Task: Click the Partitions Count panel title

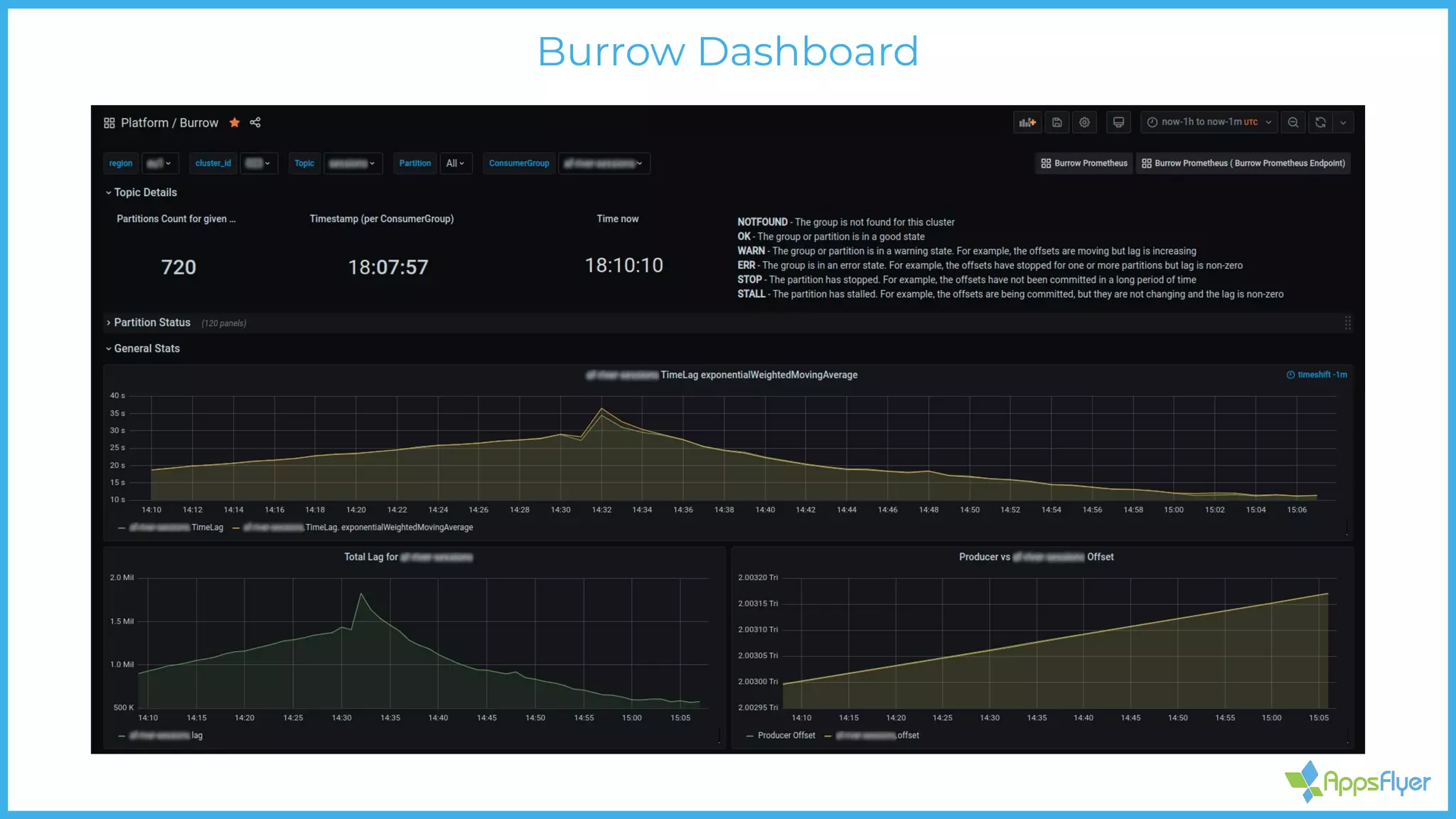Action: point(176,219)
